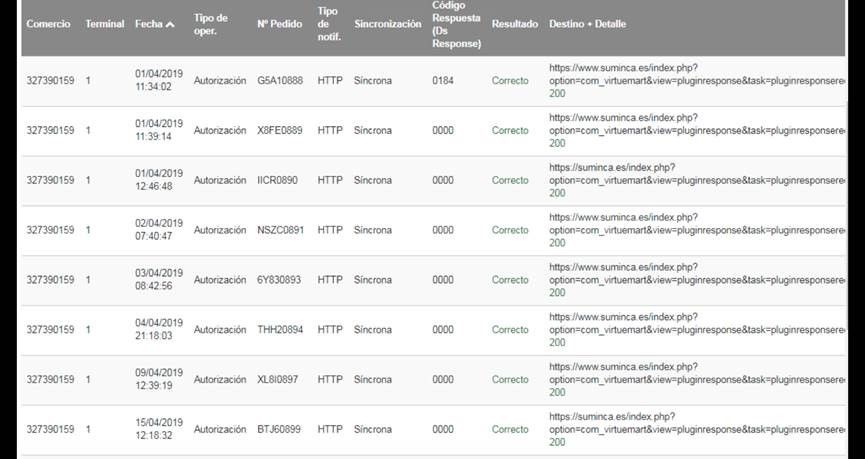The width and height of the screenshot is (865, 459).
Task: Click Correcto result for order IICR0890
Action: 510,180
